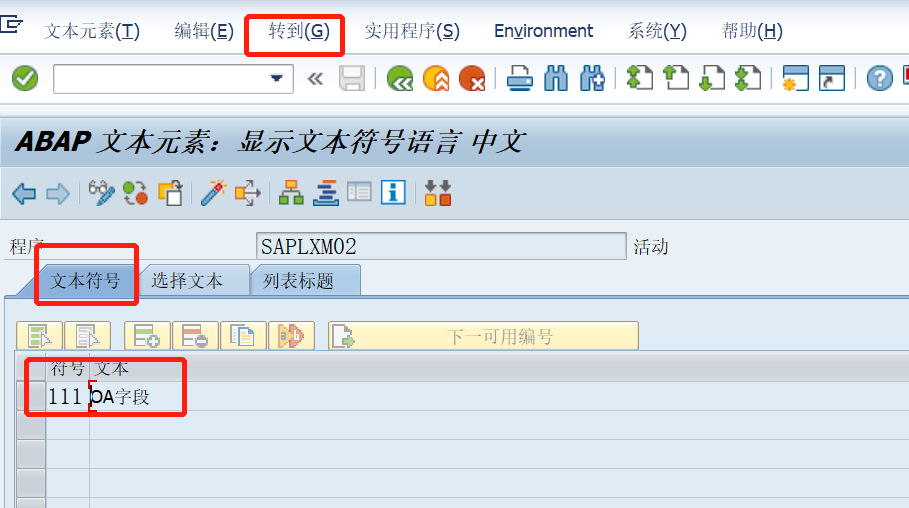909x508 pixels.
Task: Click the 下一可用编号 button
Action: pyautogui.click(x=483, y=336)
